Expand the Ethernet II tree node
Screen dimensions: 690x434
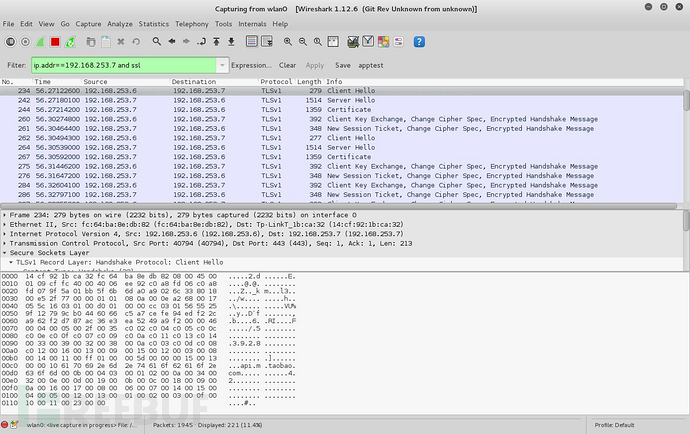[x=4, y=224]
